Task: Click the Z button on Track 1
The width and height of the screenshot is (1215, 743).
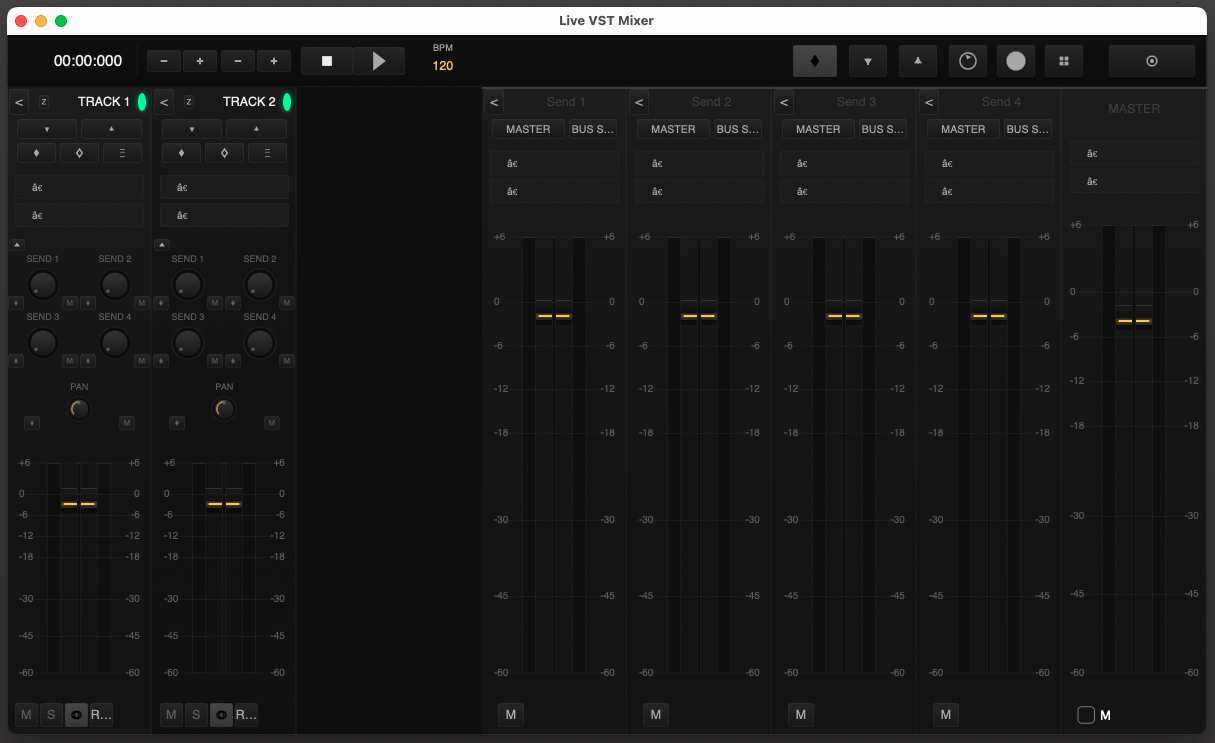Action: click(44, 102)
